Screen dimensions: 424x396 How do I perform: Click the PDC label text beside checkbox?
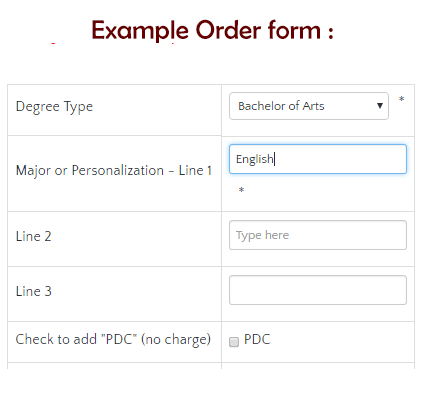click(257, 339)
